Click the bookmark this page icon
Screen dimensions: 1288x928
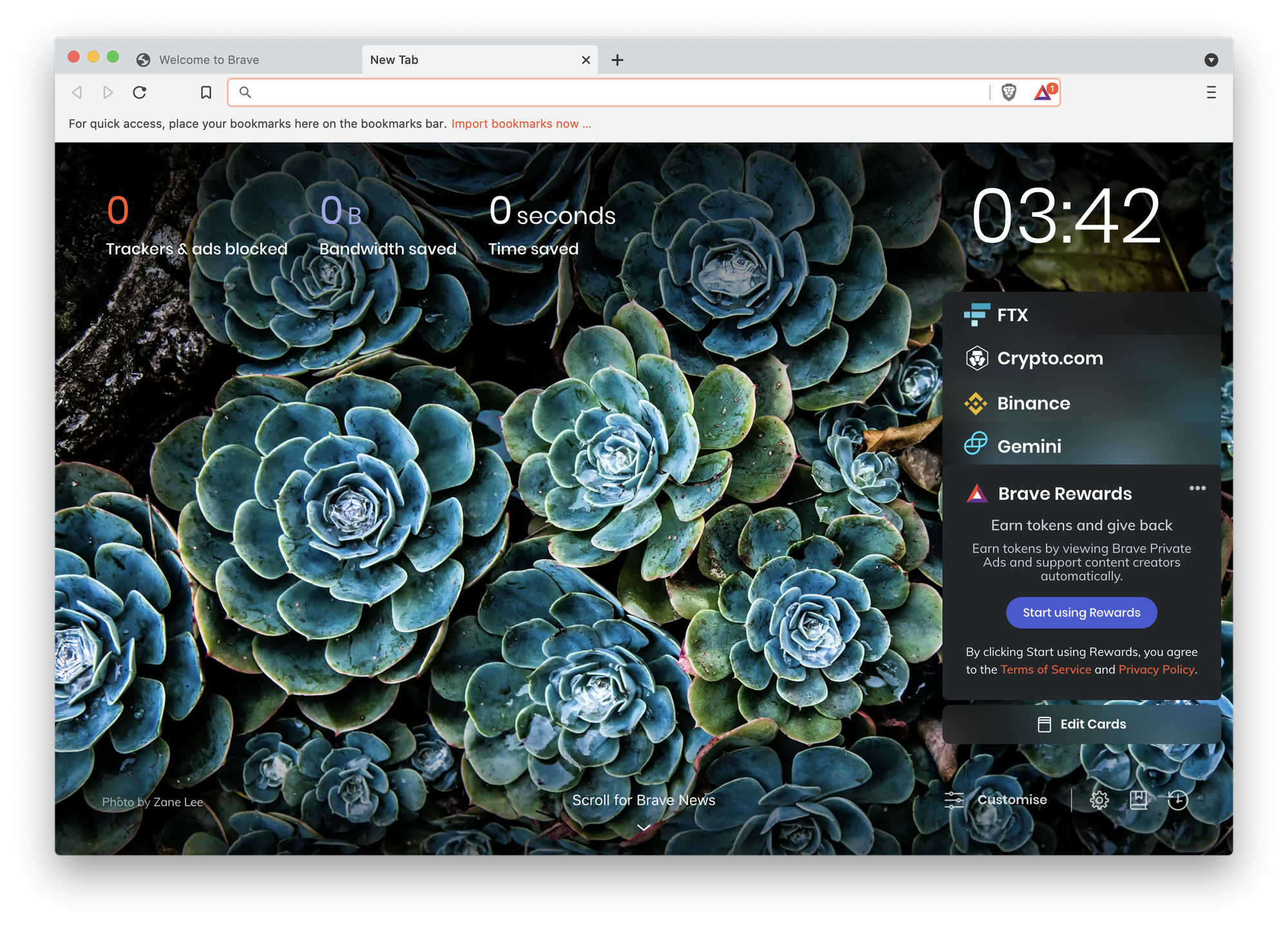206,93
